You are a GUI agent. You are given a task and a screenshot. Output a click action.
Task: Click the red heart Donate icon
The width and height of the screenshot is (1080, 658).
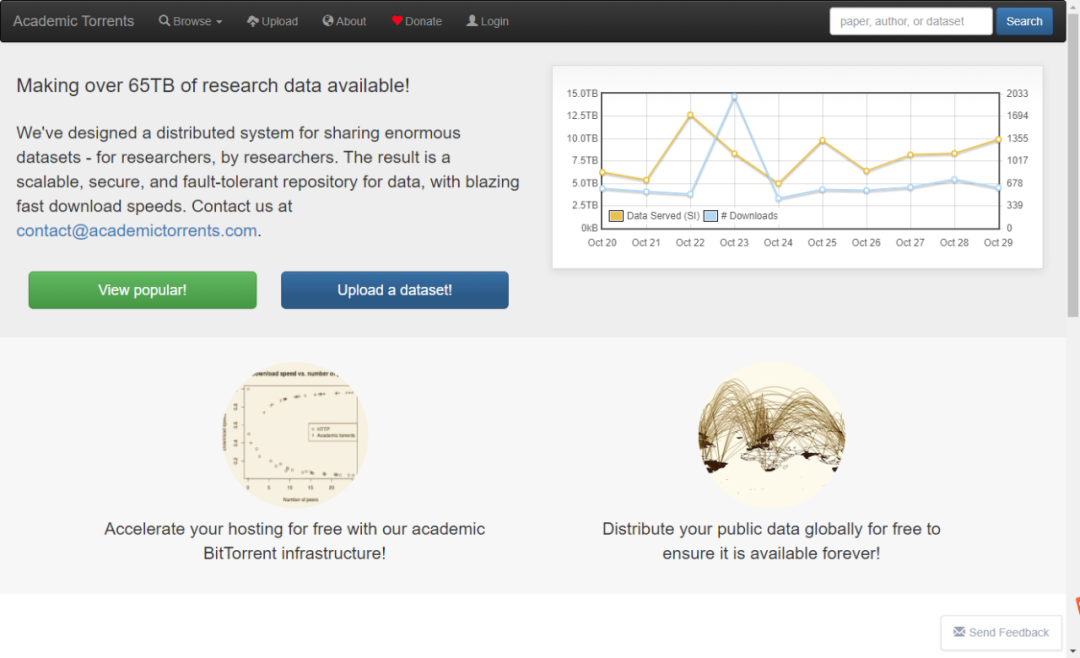[397, 21]
